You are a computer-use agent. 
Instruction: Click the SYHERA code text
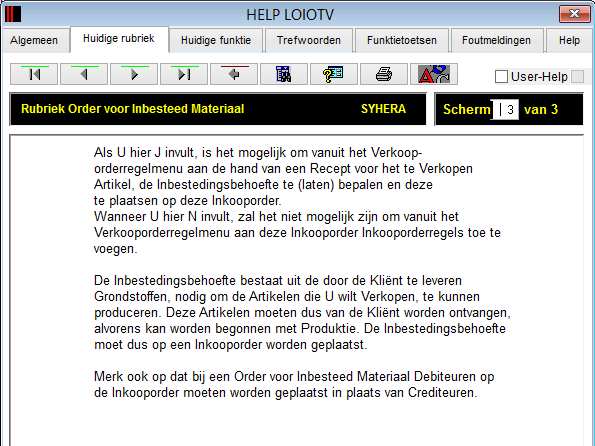pos(383,109)
